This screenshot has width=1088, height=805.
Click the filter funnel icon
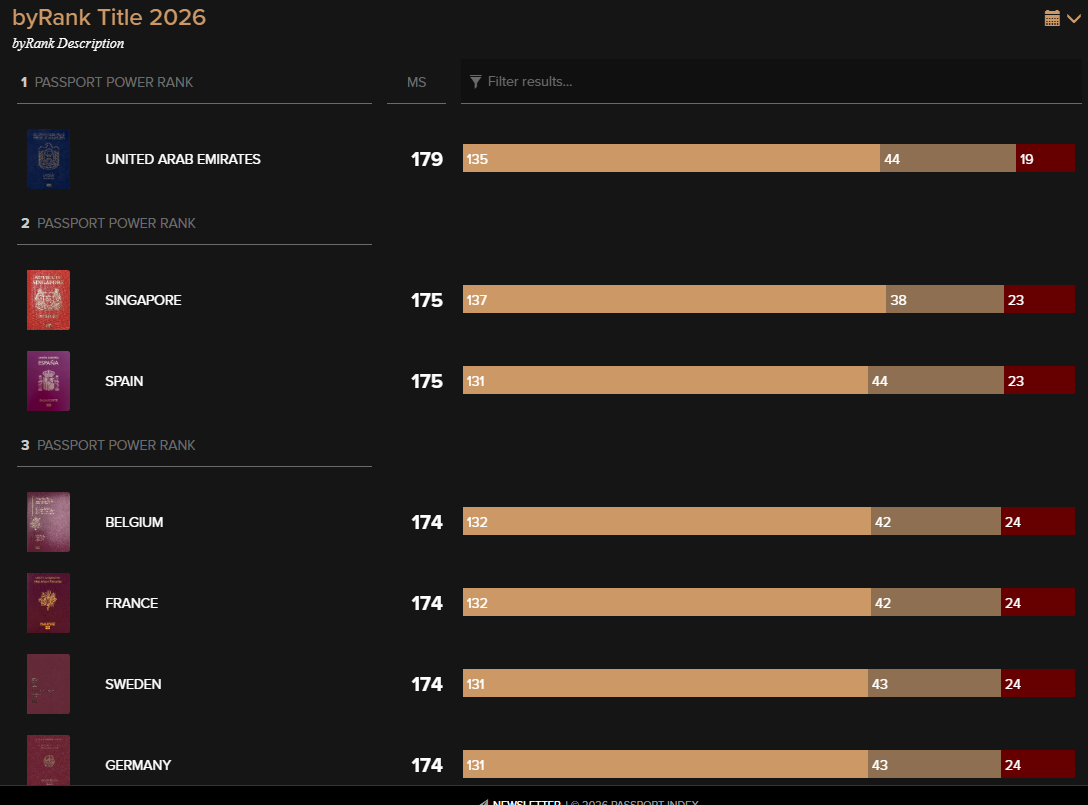coord(476,81)
